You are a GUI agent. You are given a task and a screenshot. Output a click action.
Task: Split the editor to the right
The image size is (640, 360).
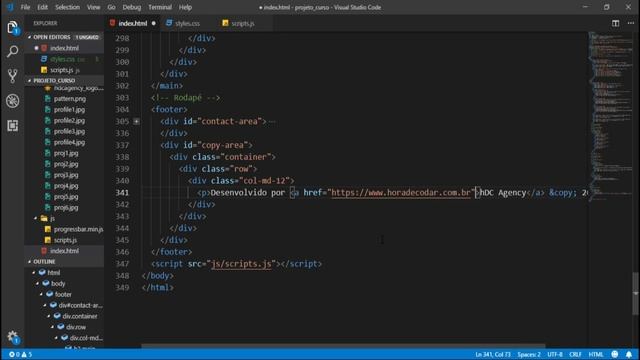pyautogui.click(x=616, y=23)
